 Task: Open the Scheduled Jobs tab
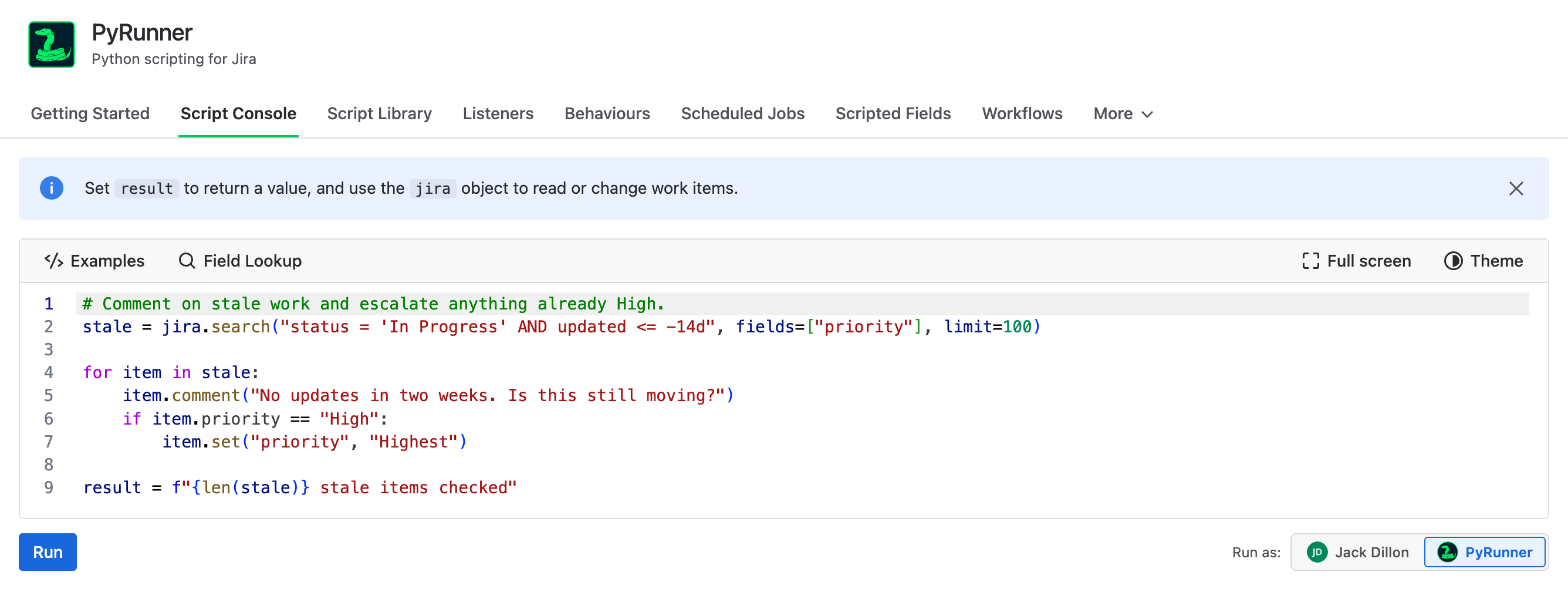tap(742, 114)
